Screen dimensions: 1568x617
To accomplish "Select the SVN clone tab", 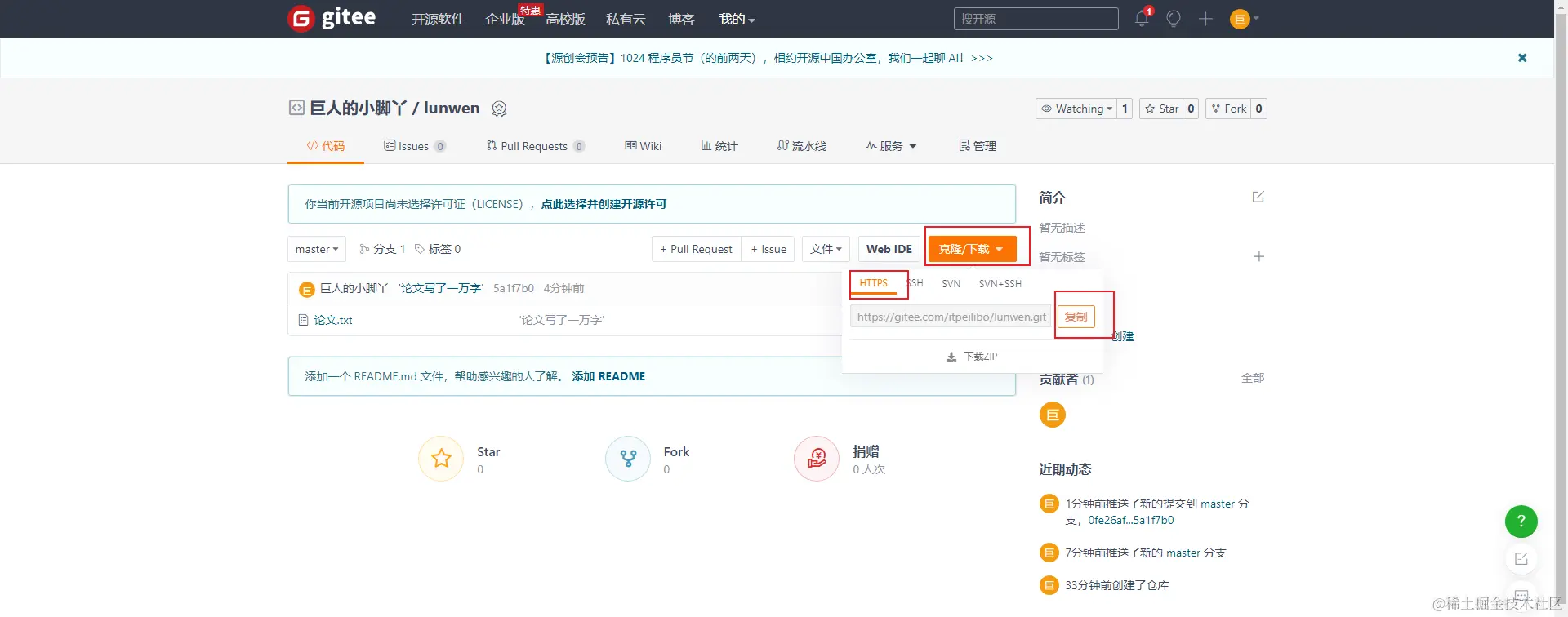I will [x=951, y=283].
